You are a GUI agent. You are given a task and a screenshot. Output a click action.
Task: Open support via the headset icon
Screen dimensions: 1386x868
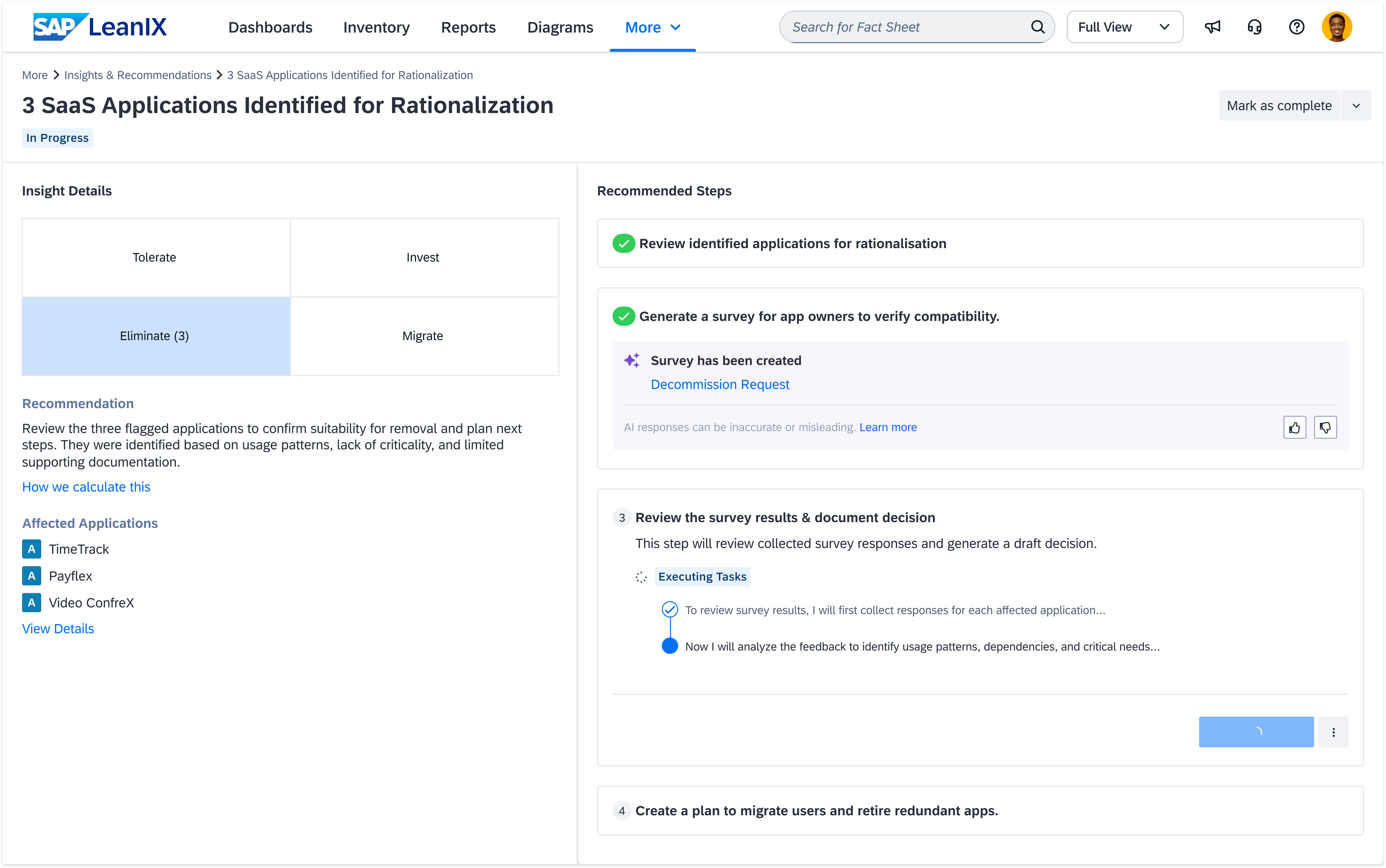click(1254, 27)
